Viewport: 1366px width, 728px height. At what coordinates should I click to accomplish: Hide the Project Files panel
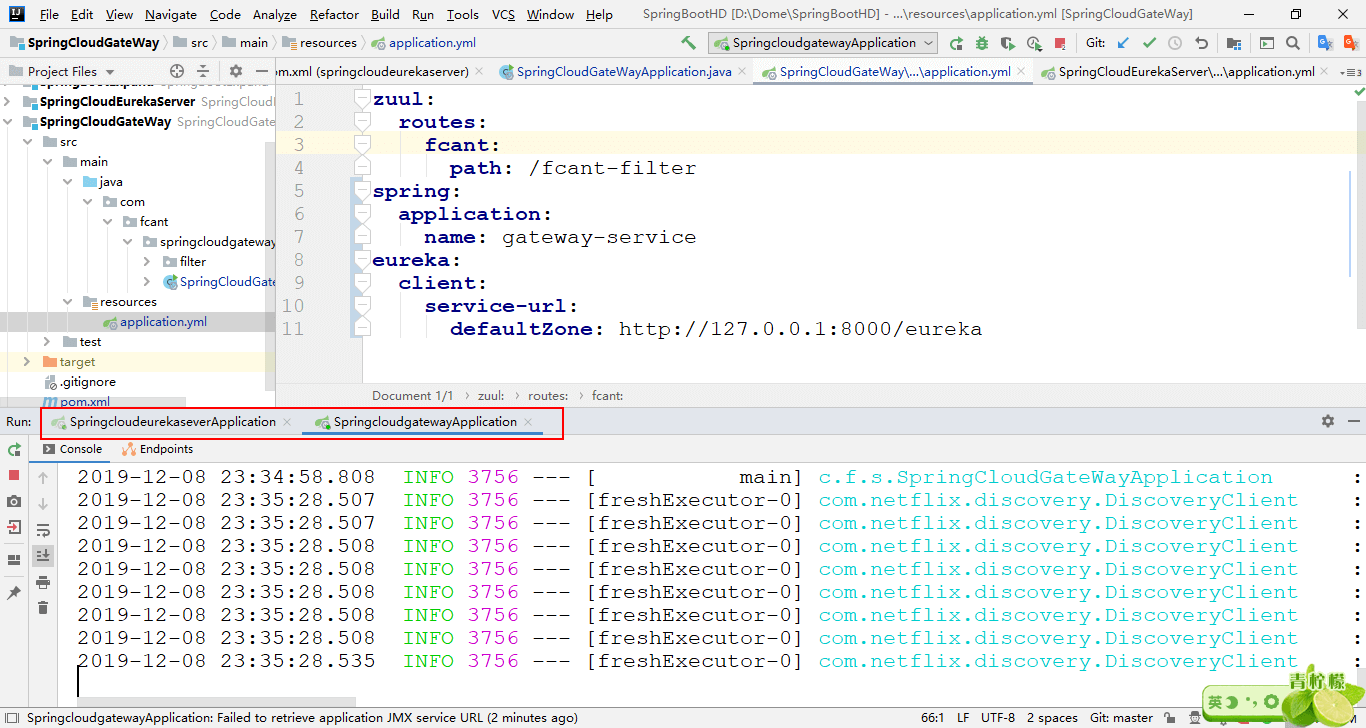[260, 71]
